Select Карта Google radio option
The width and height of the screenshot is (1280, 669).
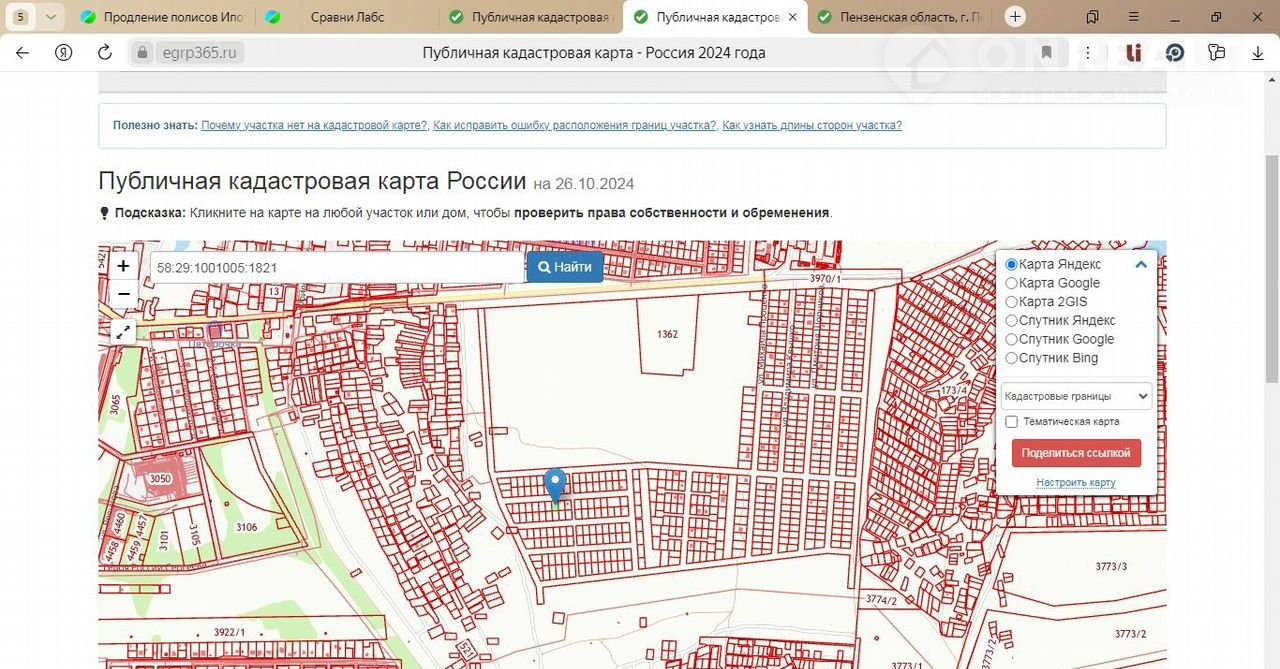pos(1011,283)
